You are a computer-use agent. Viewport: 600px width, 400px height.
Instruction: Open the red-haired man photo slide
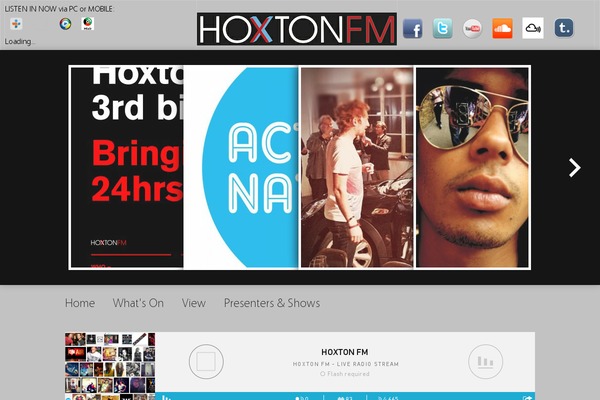(x=357, y=167)
